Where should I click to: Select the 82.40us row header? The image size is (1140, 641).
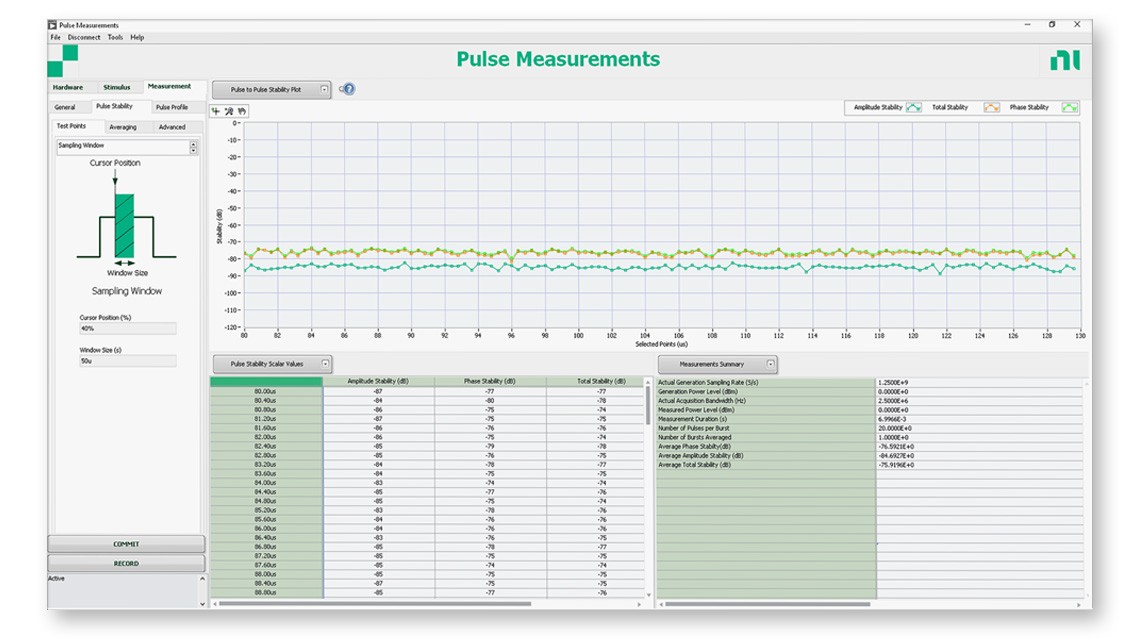266,447
